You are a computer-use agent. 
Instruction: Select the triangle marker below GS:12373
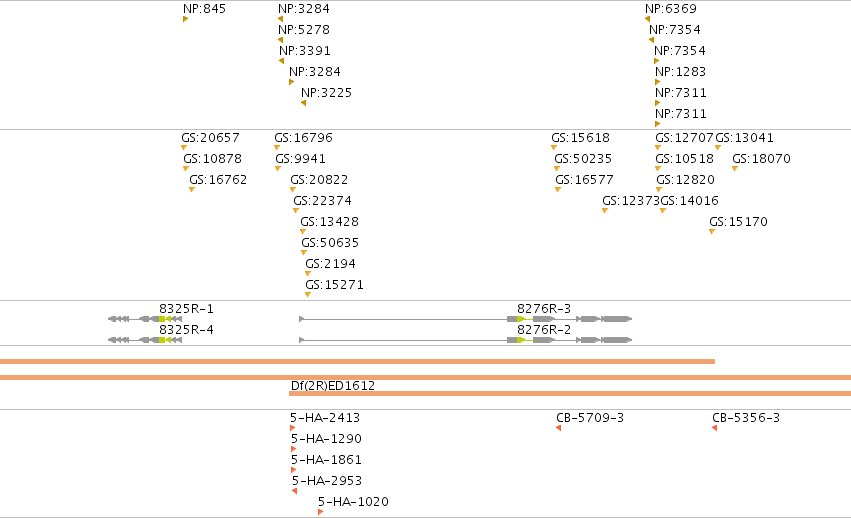point(605,211)
